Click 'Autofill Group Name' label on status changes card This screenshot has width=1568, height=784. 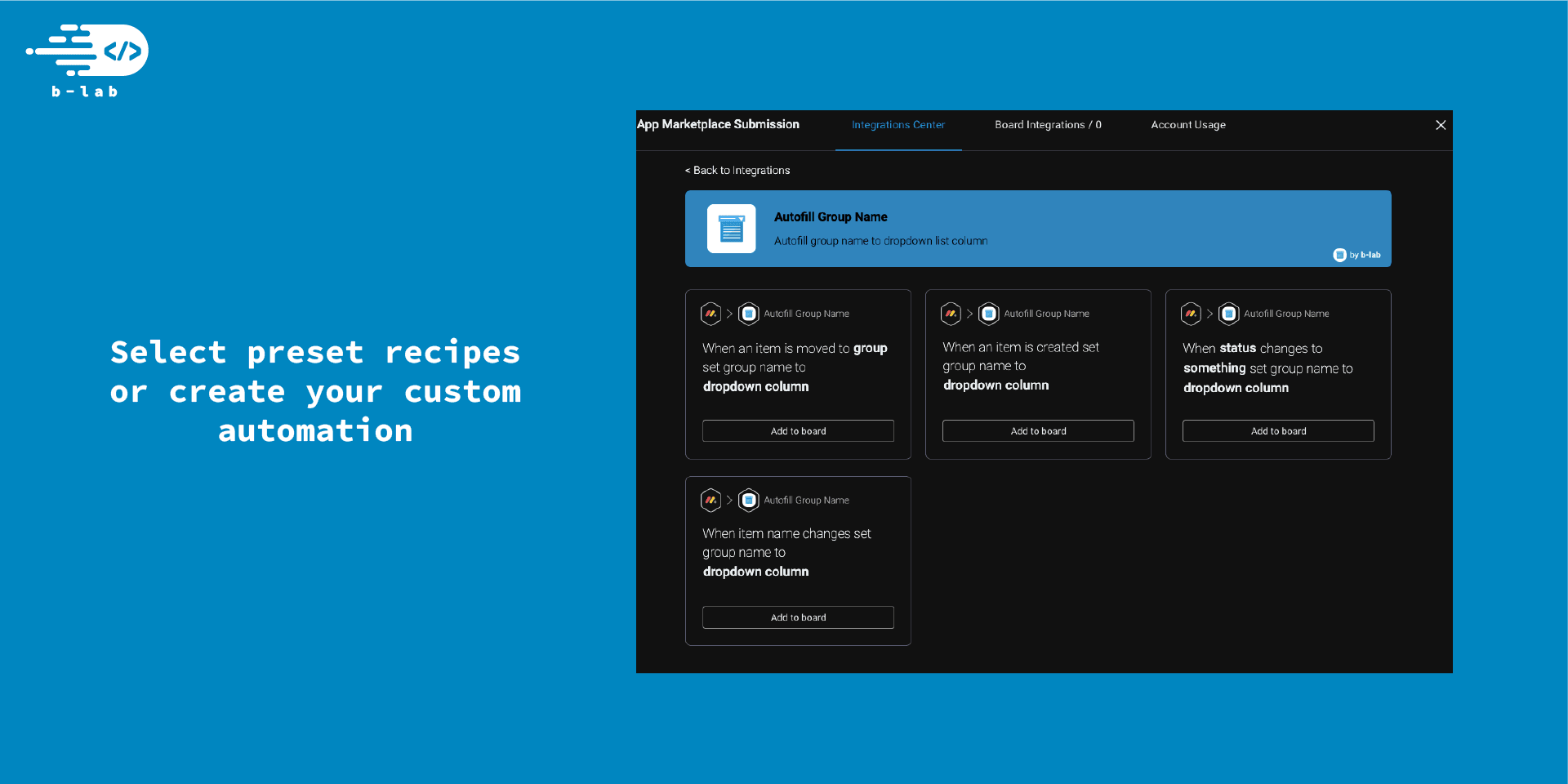click(x=1286, y=314)
